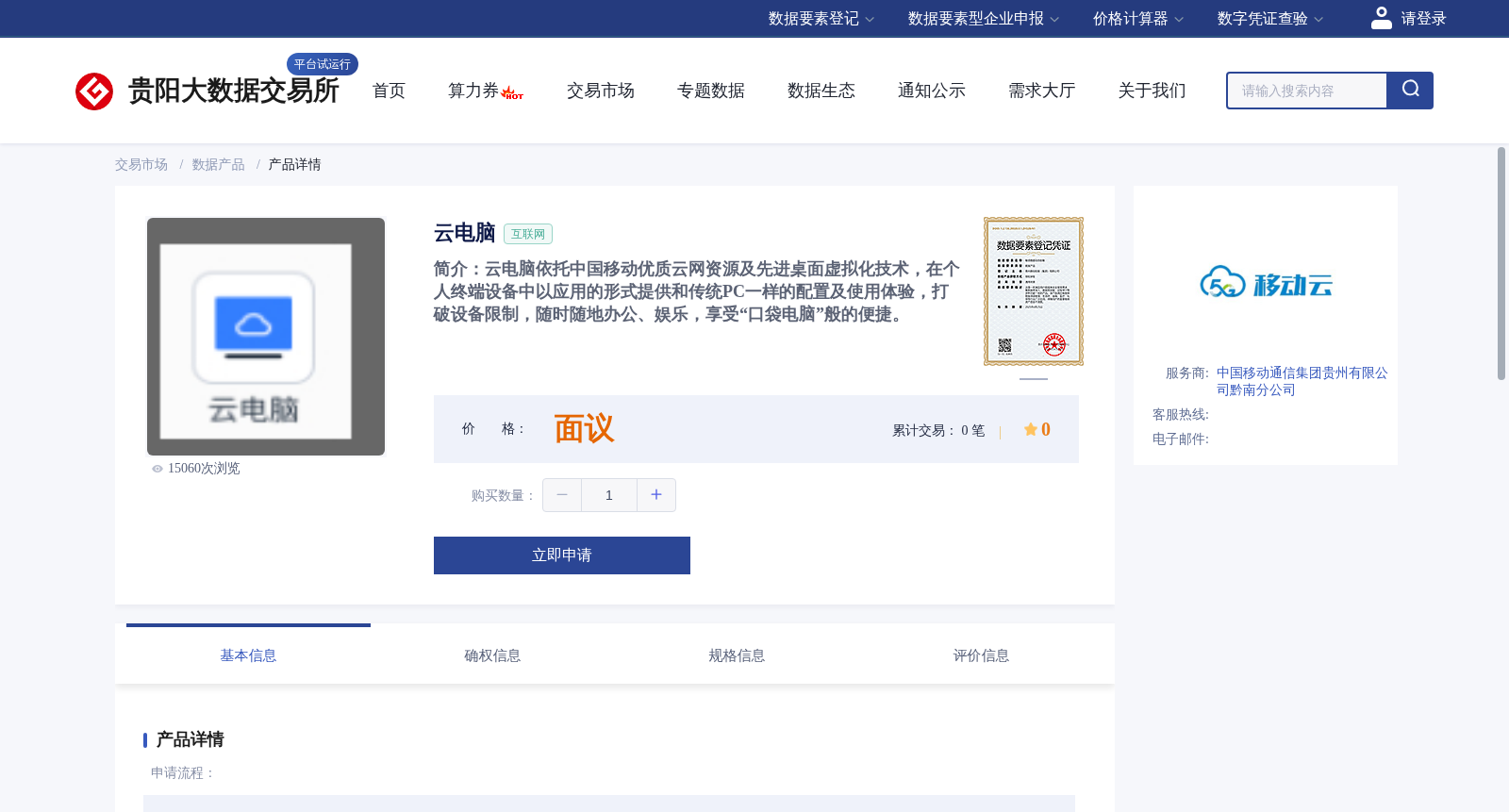Open the 算力券 menu item
1509x812 pixels.
[473, 91]
